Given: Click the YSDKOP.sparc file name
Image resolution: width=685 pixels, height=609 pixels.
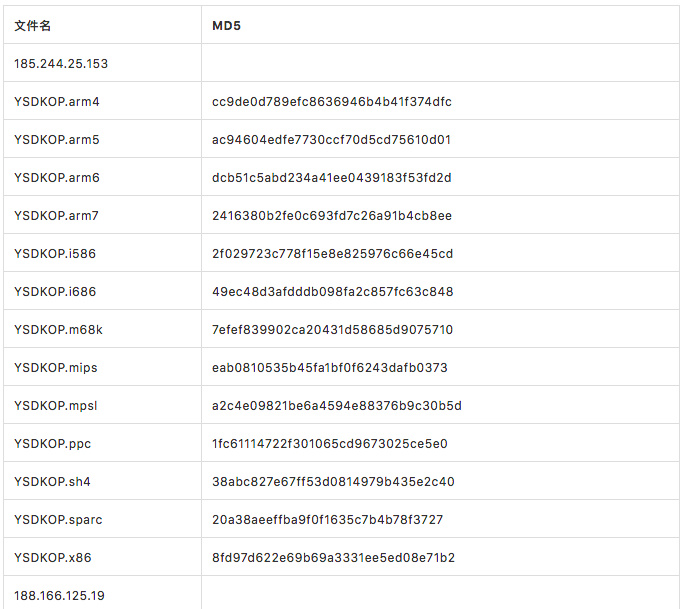Looking at the screenshot, I should pos(58,520).
